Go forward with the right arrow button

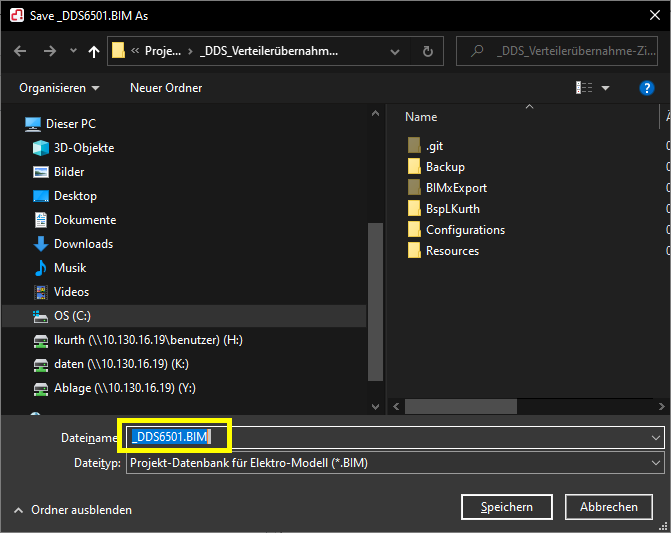click(50, 51)
